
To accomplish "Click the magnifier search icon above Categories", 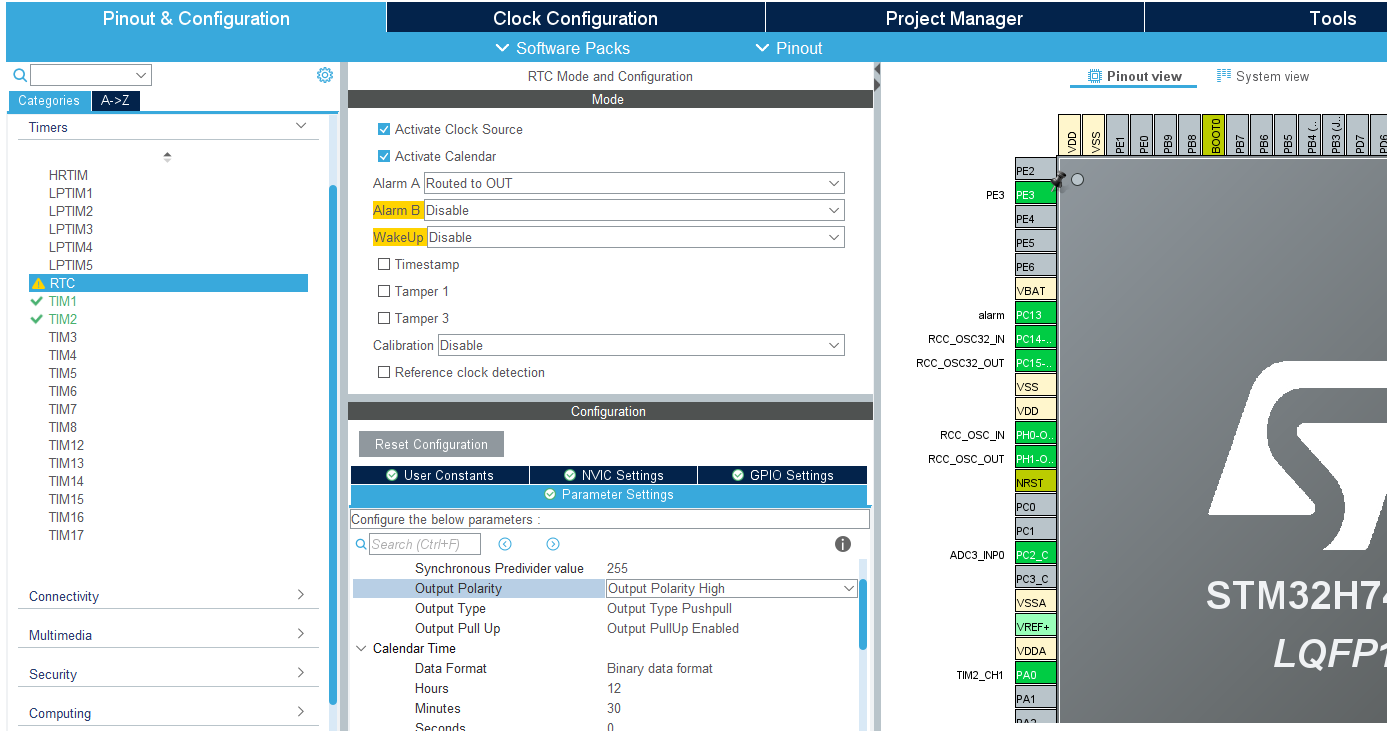I will coord(20,74).
